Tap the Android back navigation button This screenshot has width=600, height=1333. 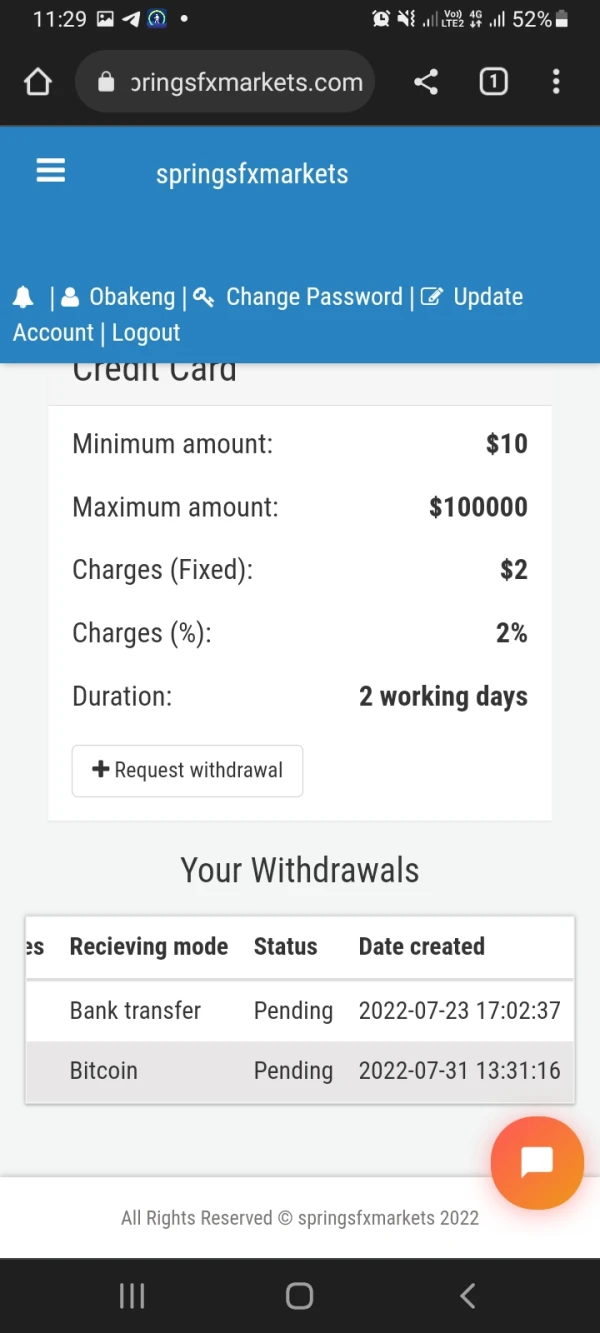(x=467, y=1296)
